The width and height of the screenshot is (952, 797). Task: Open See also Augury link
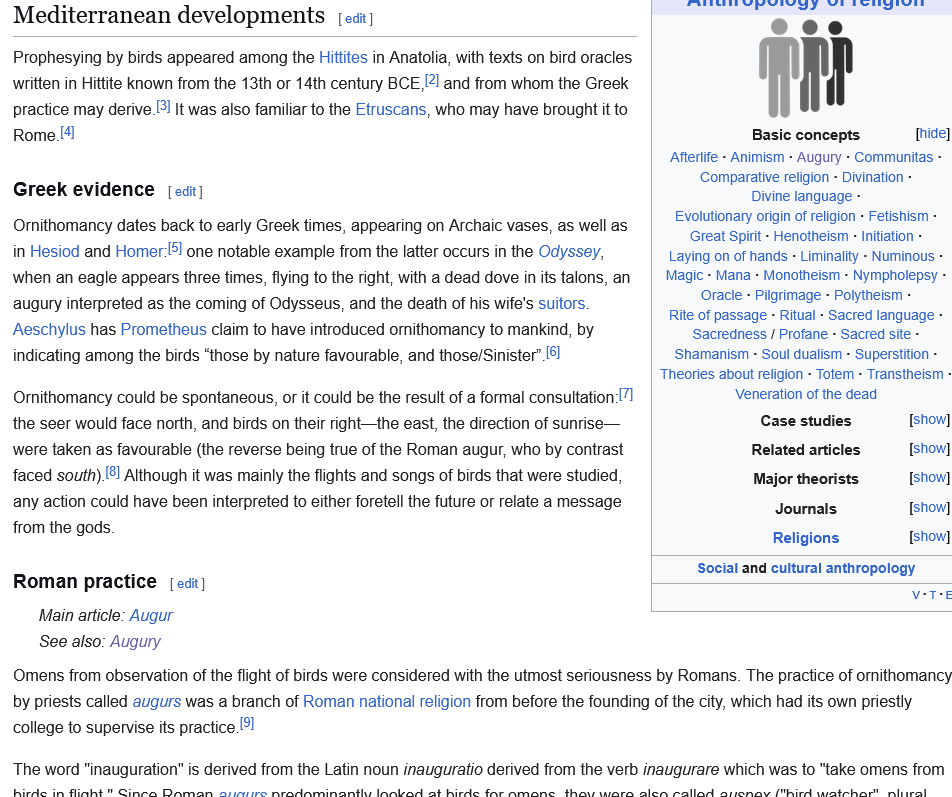click(135, 642)
